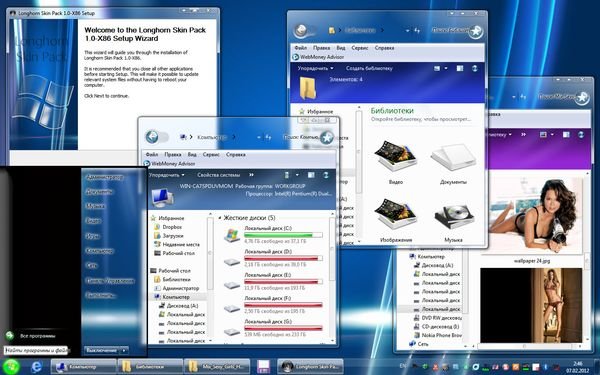Screen dimensions: 600x375
Task: Launch Internet Explorer from the taskbar
Action: point(36,367)
